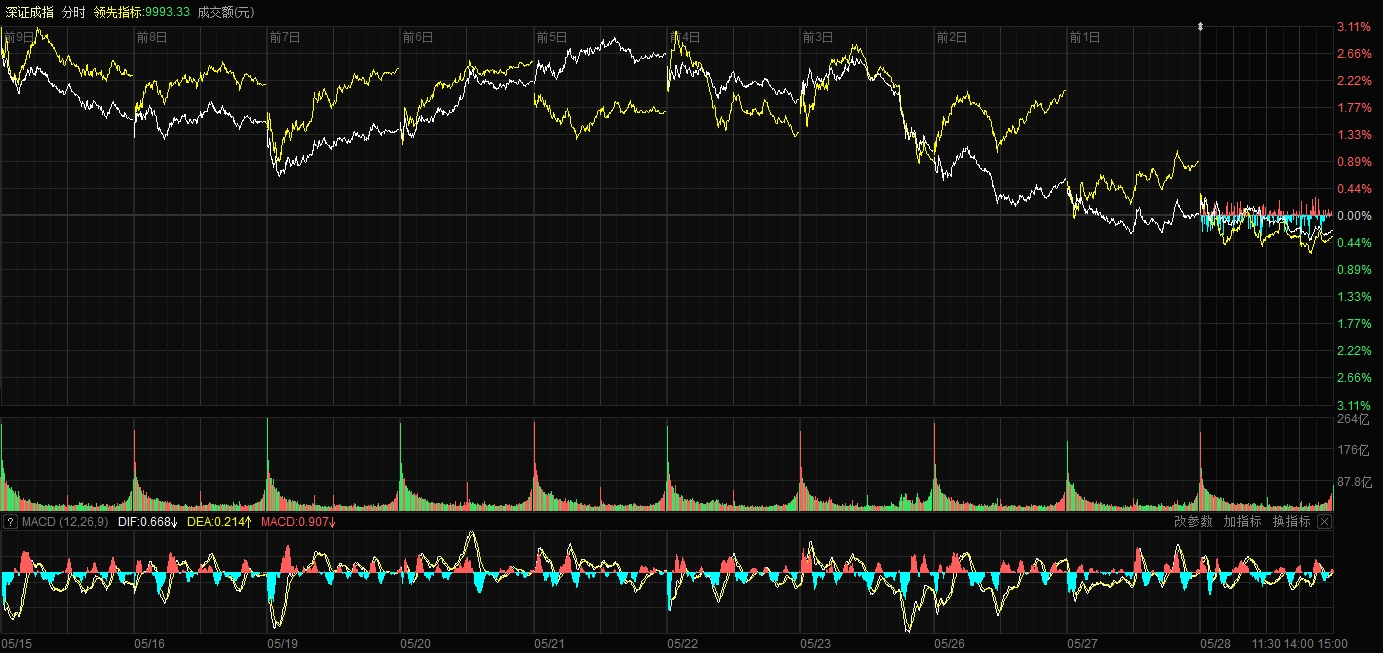Select the 前8日 day label

(x=151, y=37)
